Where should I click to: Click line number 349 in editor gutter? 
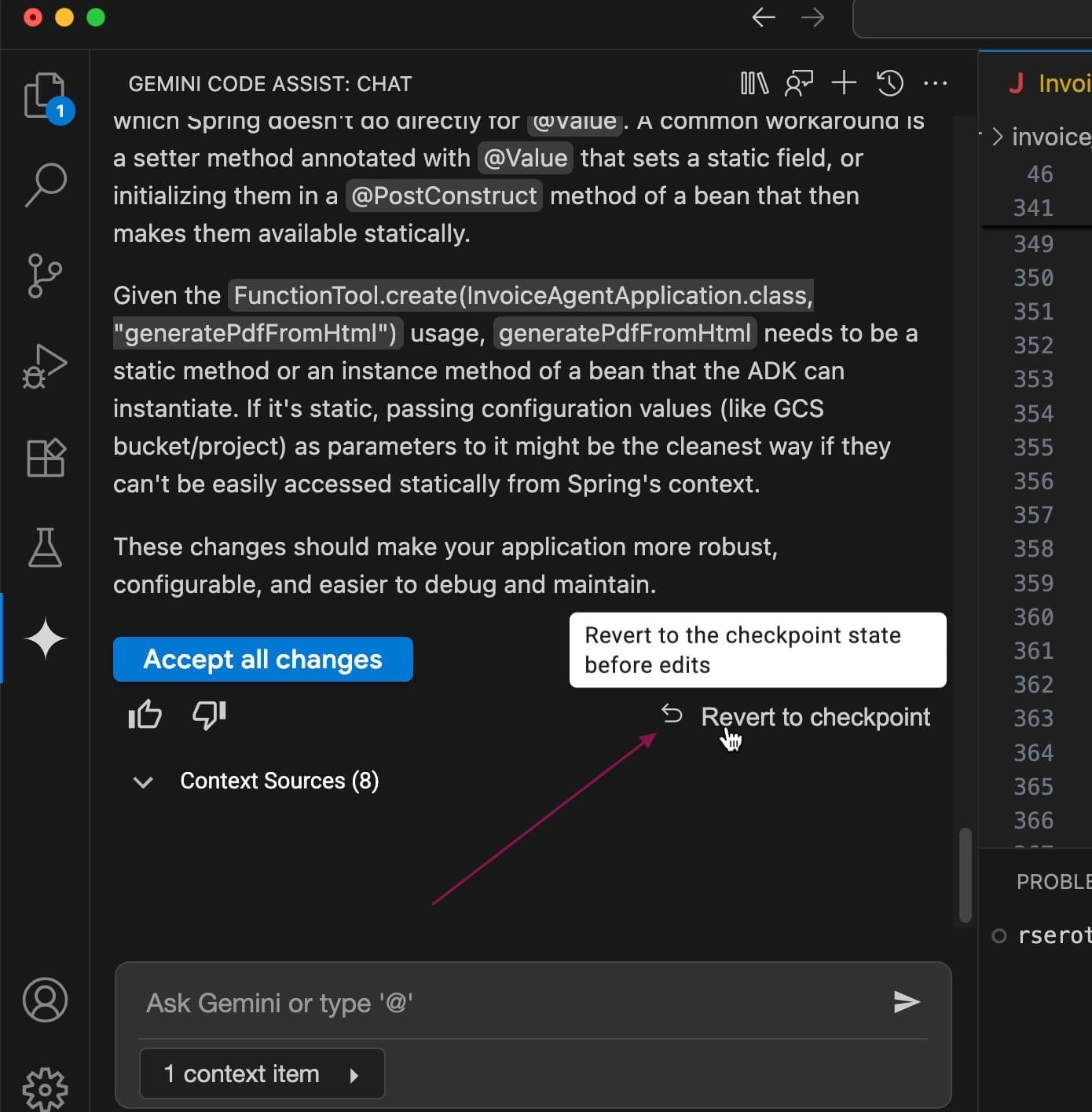(1033, 244)
